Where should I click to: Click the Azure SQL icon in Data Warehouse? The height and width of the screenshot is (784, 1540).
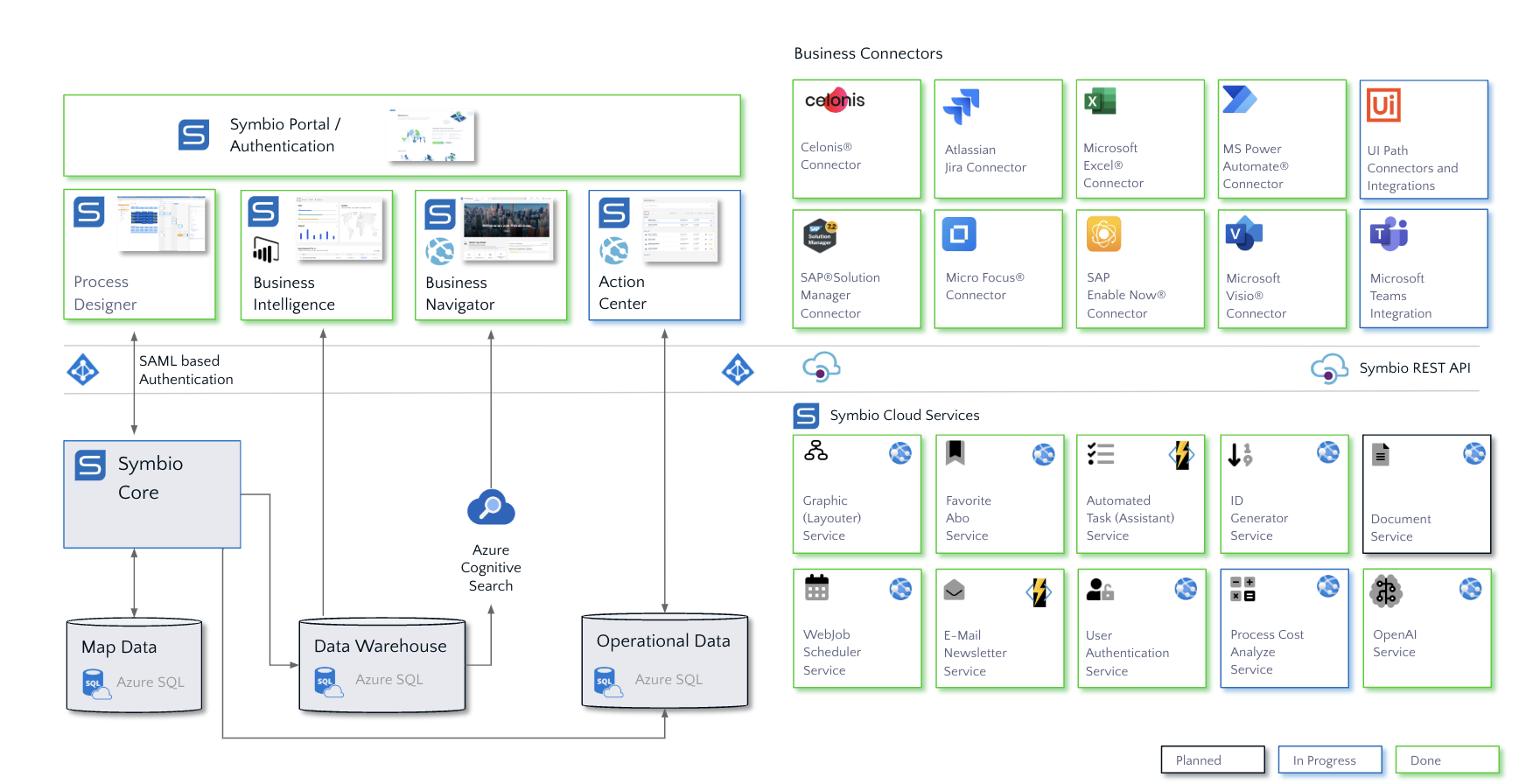pos(328,682)
